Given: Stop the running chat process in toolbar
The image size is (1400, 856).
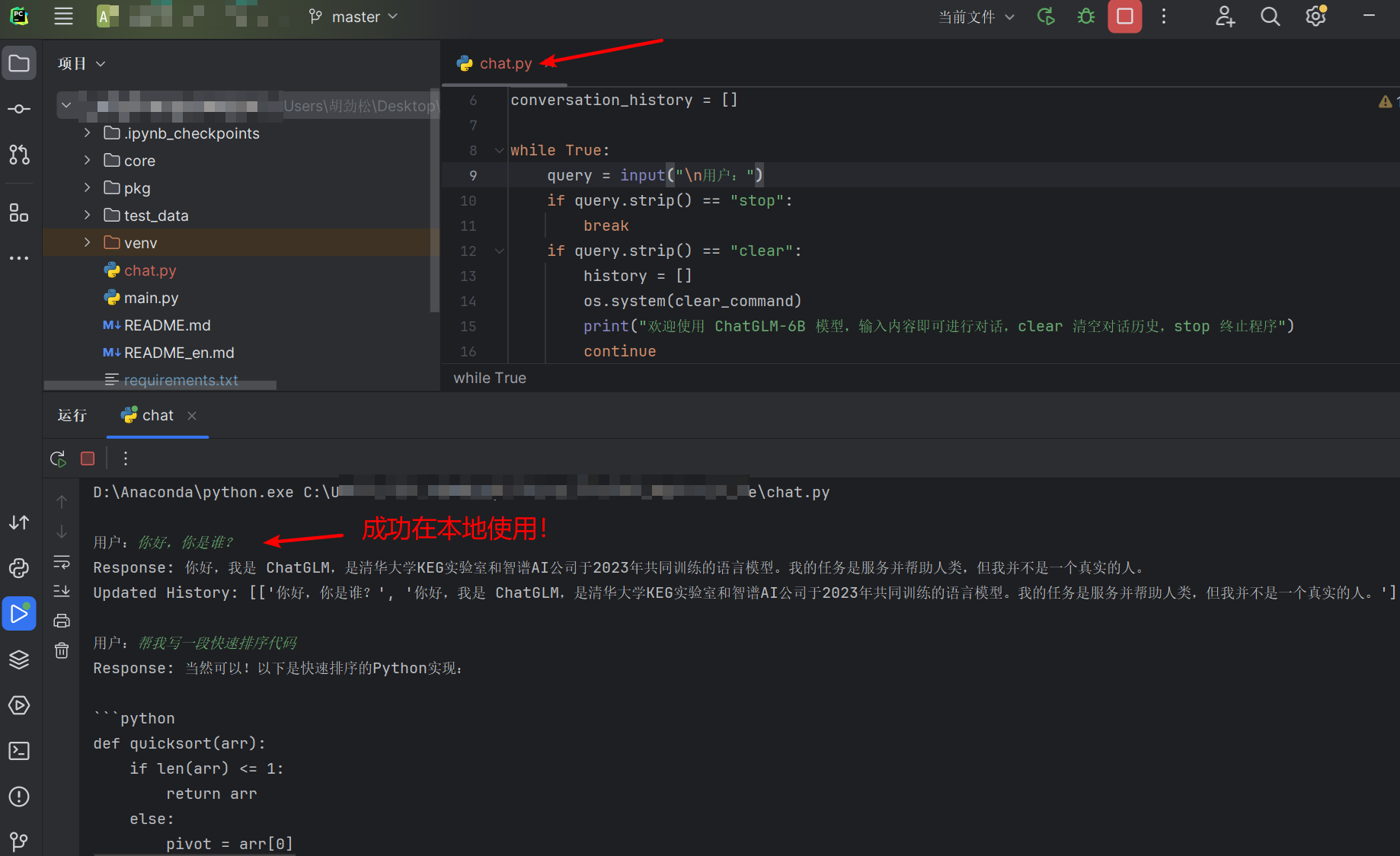Looking at the screenshot, I should click(x=1124, y=17).
